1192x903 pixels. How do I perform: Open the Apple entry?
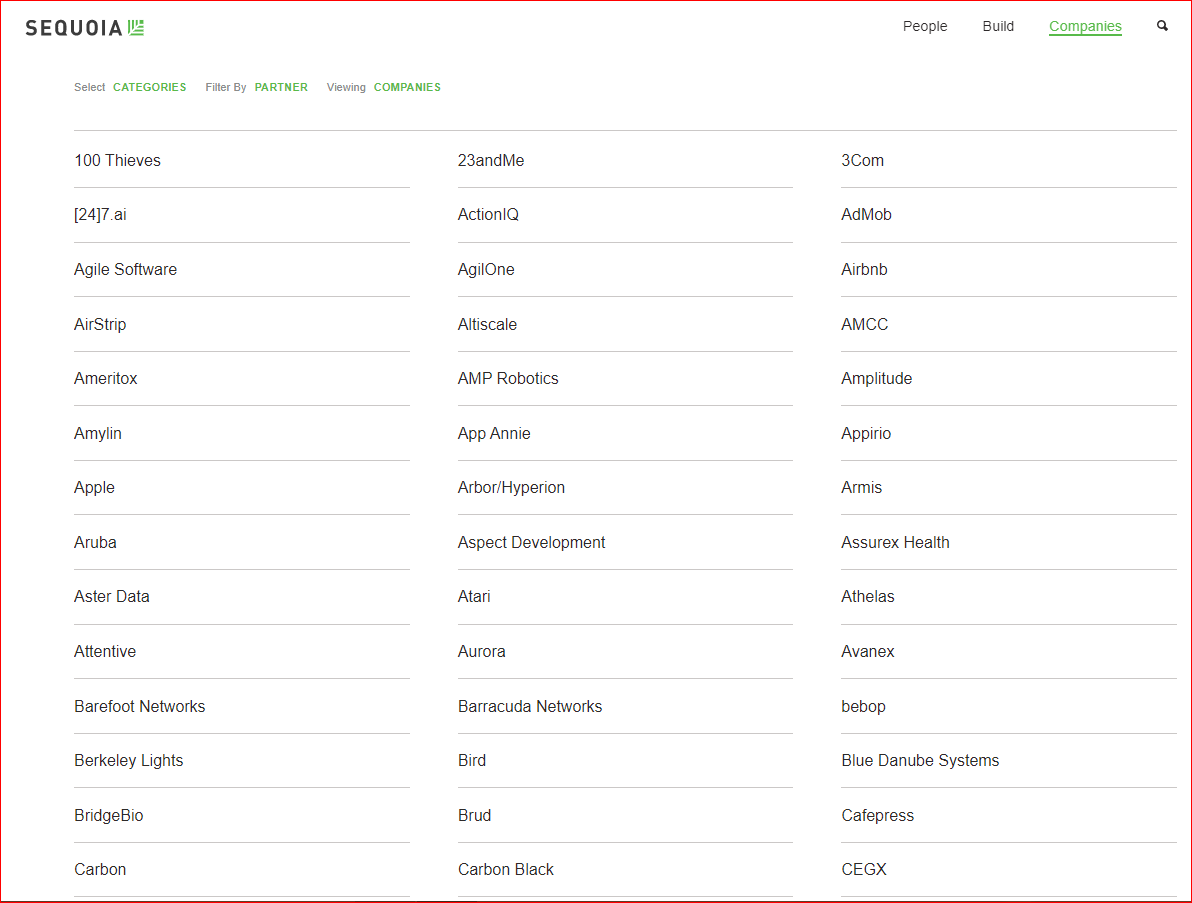click(x=94, y=487)
